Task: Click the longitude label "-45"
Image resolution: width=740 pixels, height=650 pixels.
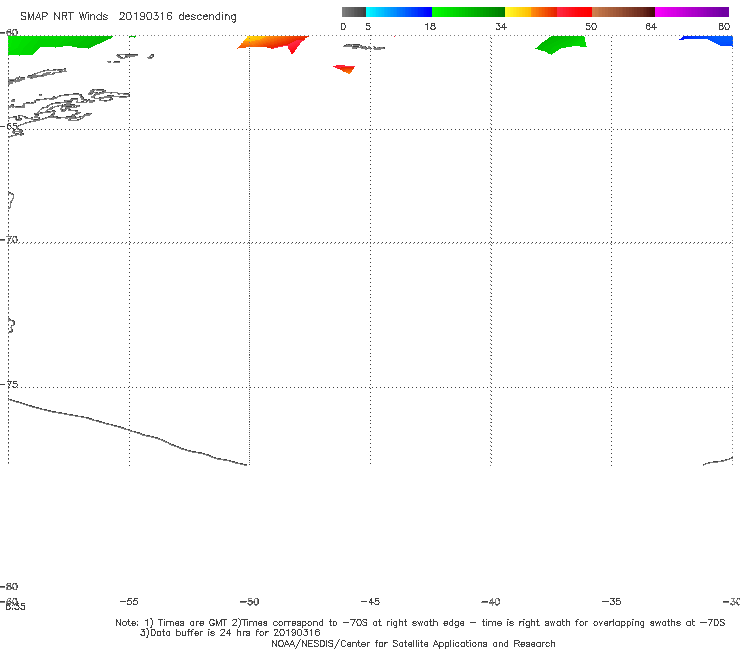Action: coord(370,601)
